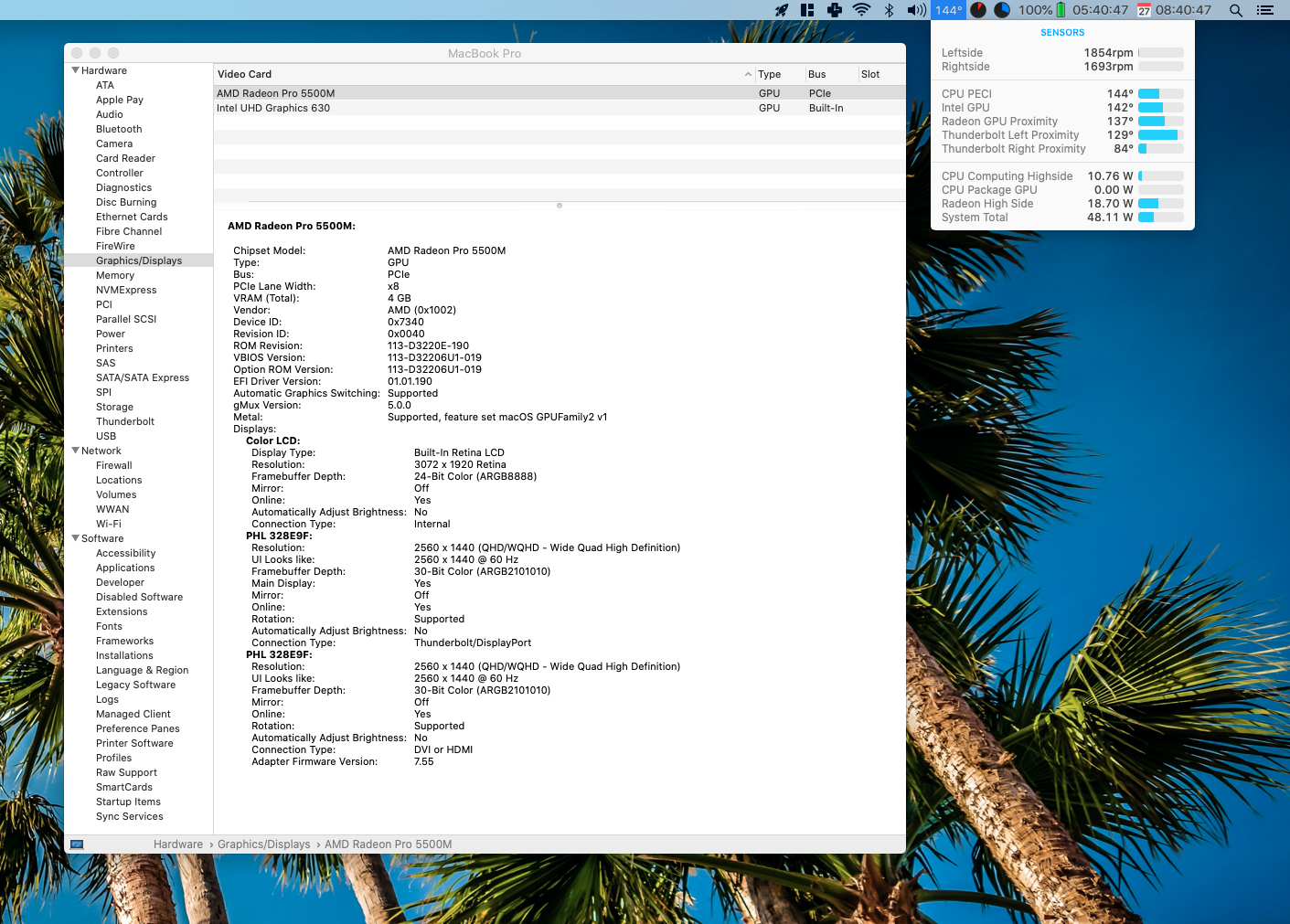
Task: Click the Bluetooth status icon
Action: pyautogui.click(x=889, y=10)
